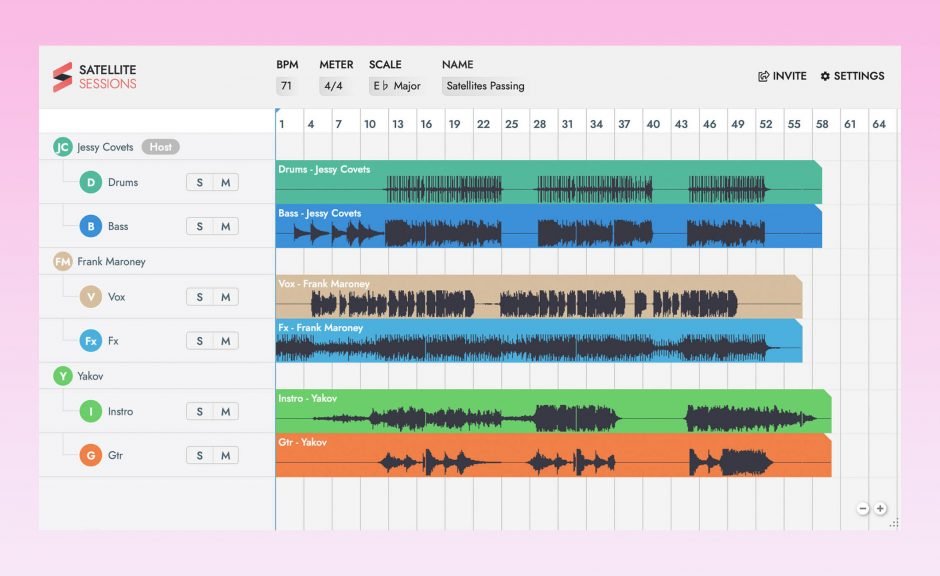Image resolution: width=940 pixels, height=576 pixels.
Task: Solo the Drums track
Action: click(199, 182)
